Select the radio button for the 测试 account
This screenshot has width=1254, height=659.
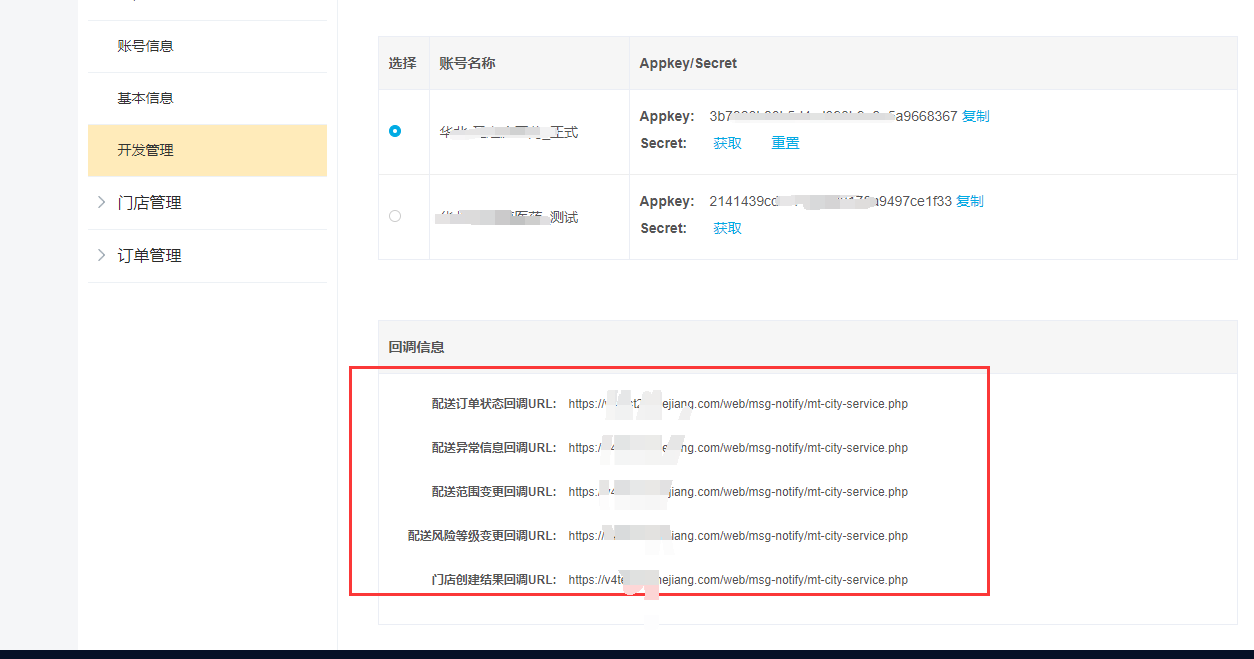[395, 216]
